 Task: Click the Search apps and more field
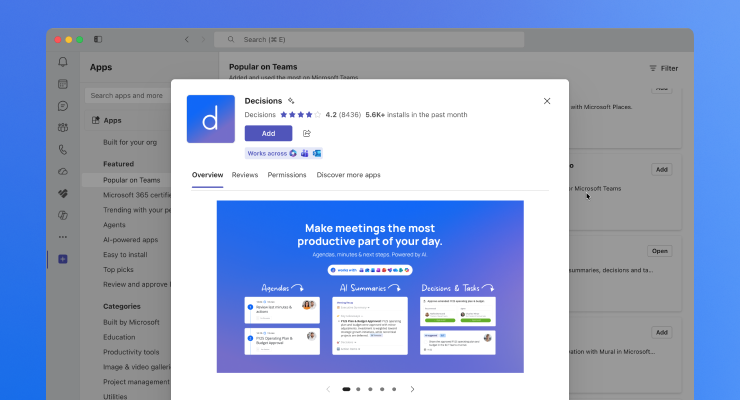(x=127, y=95)
